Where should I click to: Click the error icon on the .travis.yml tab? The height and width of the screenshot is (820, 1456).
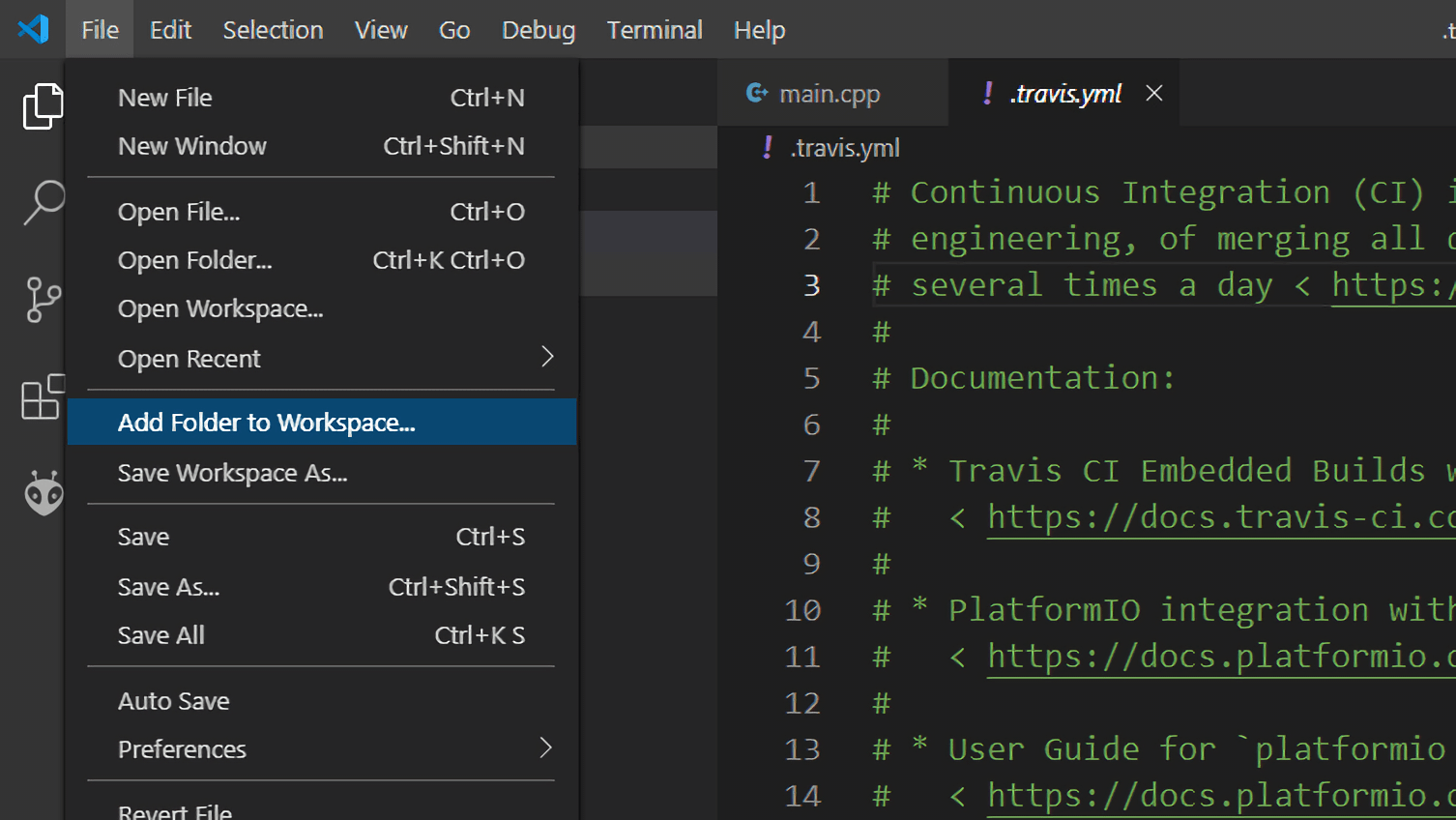[987, 93]
